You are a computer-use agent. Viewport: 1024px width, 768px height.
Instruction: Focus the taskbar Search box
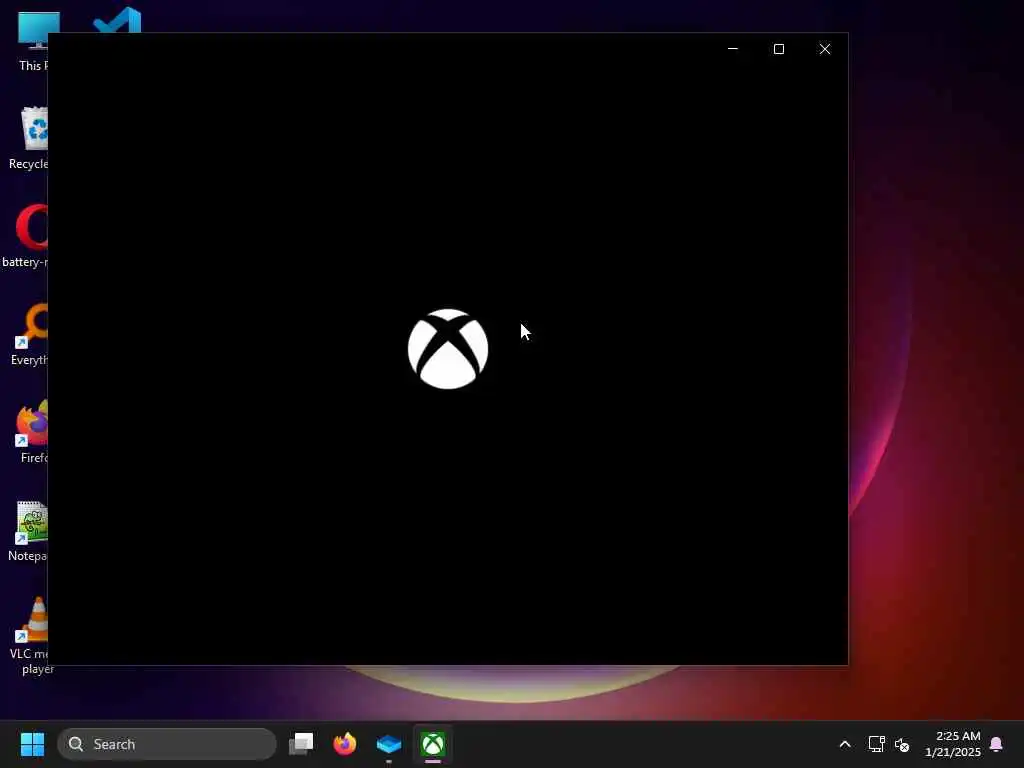coord(167,744)
